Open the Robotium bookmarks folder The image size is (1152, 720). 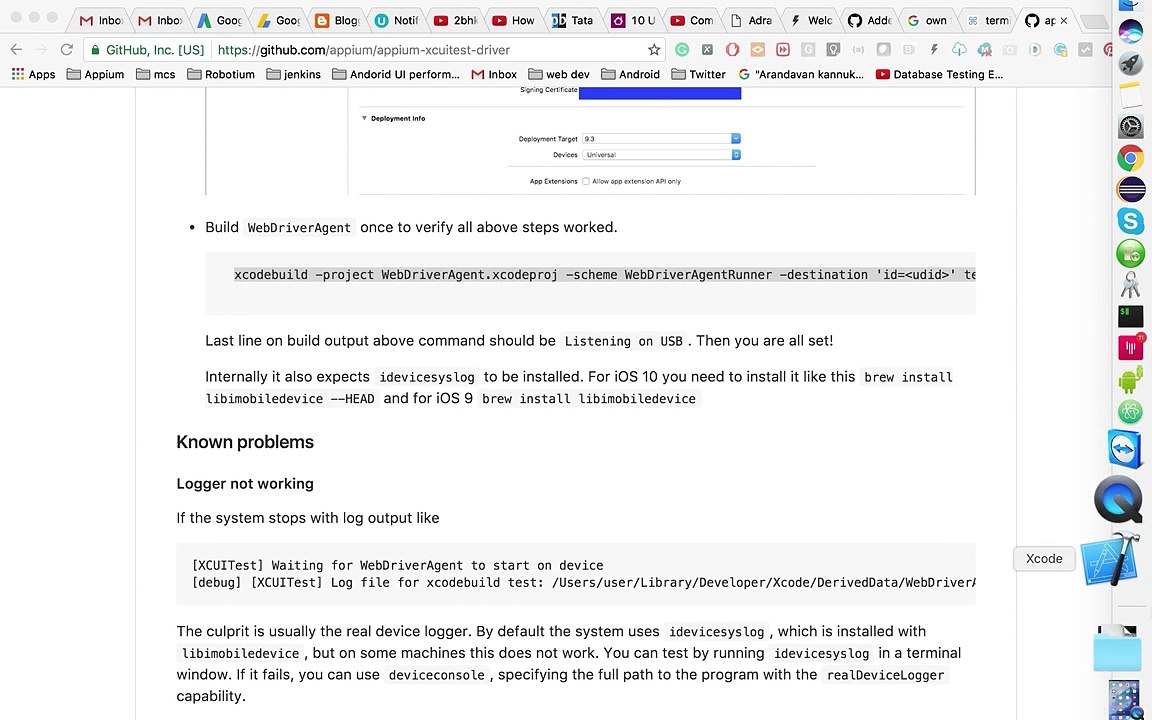(220, 74)
